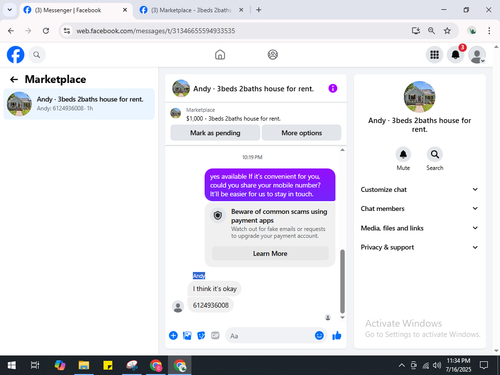Click the highlighted Andy sender name
This screenshot has height=375, width=500.
[199, 276]
